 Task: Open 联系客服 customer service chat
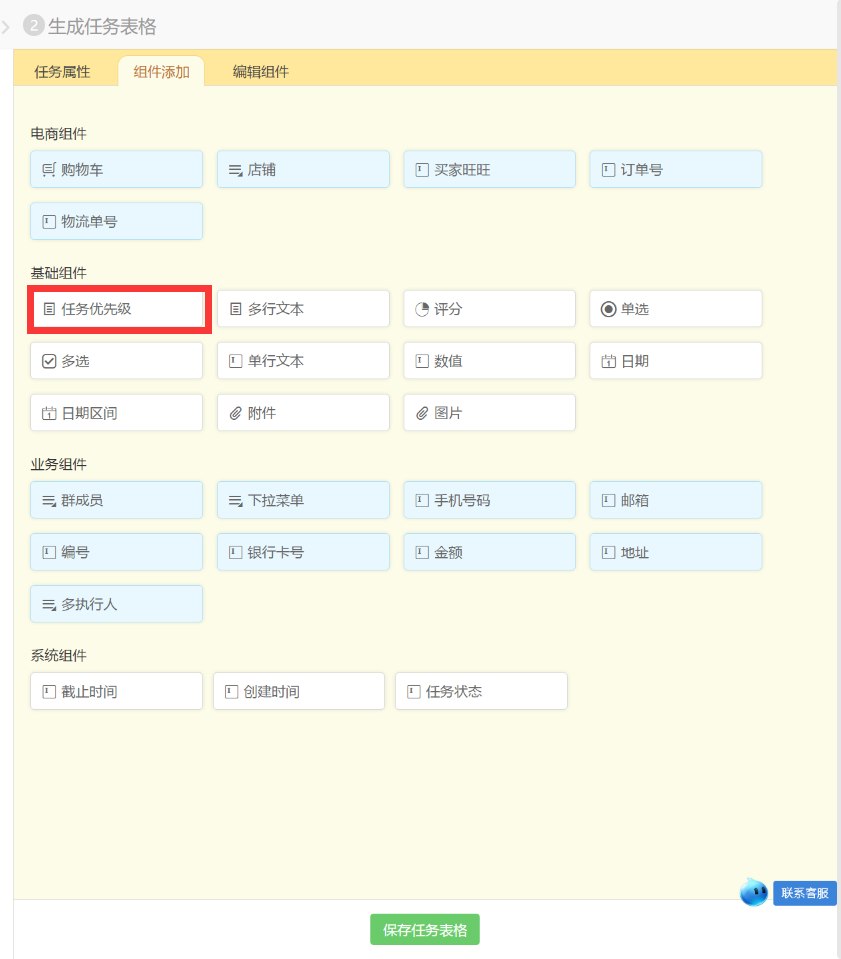click(x=804, y=893)
